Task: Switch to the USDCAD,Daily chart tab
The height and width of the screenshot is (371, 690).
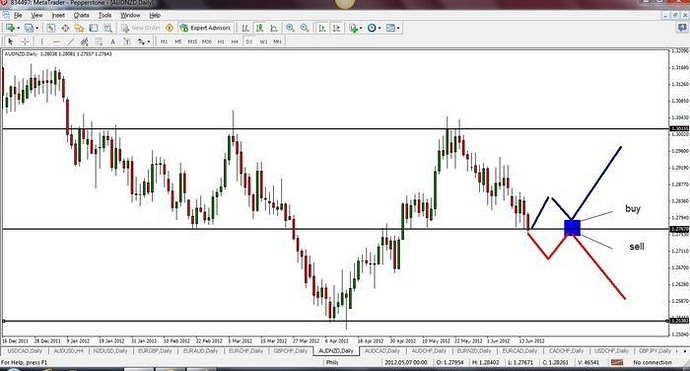Action: pos(25,351)
